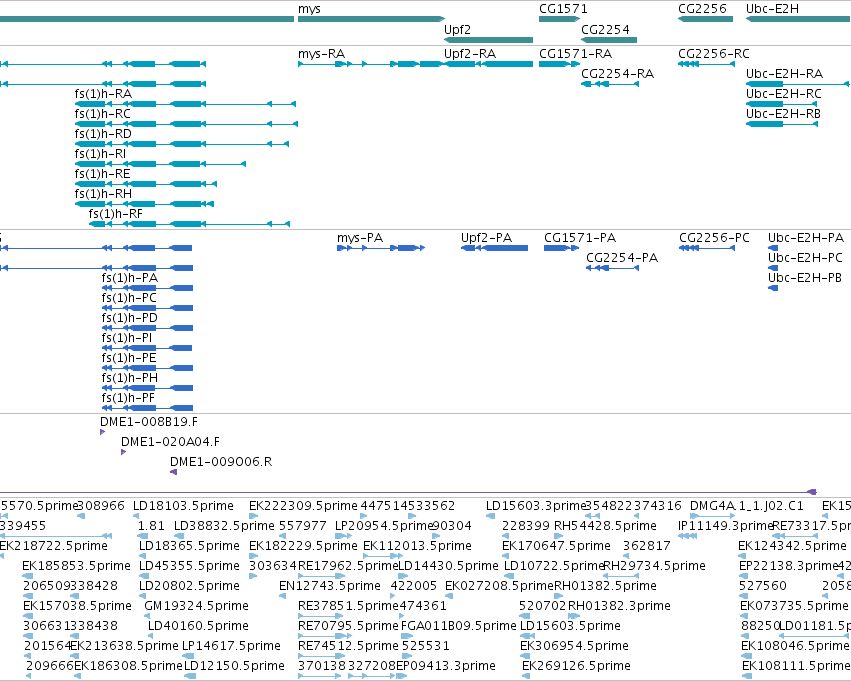Select the CG1571-RA transcript
The height and width of the screenshot is (681, 851).
pos(560,64)
